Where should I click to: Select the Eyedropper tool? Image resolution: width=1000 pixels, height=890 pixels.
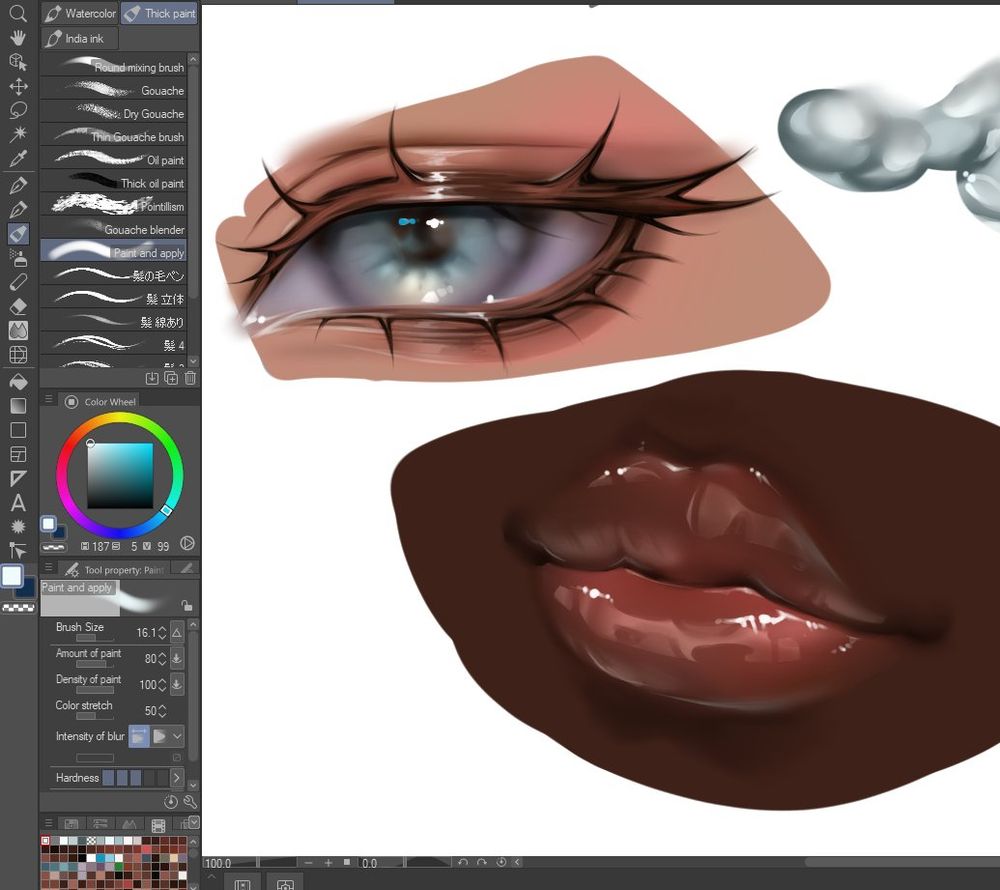[x=18, y=158]
